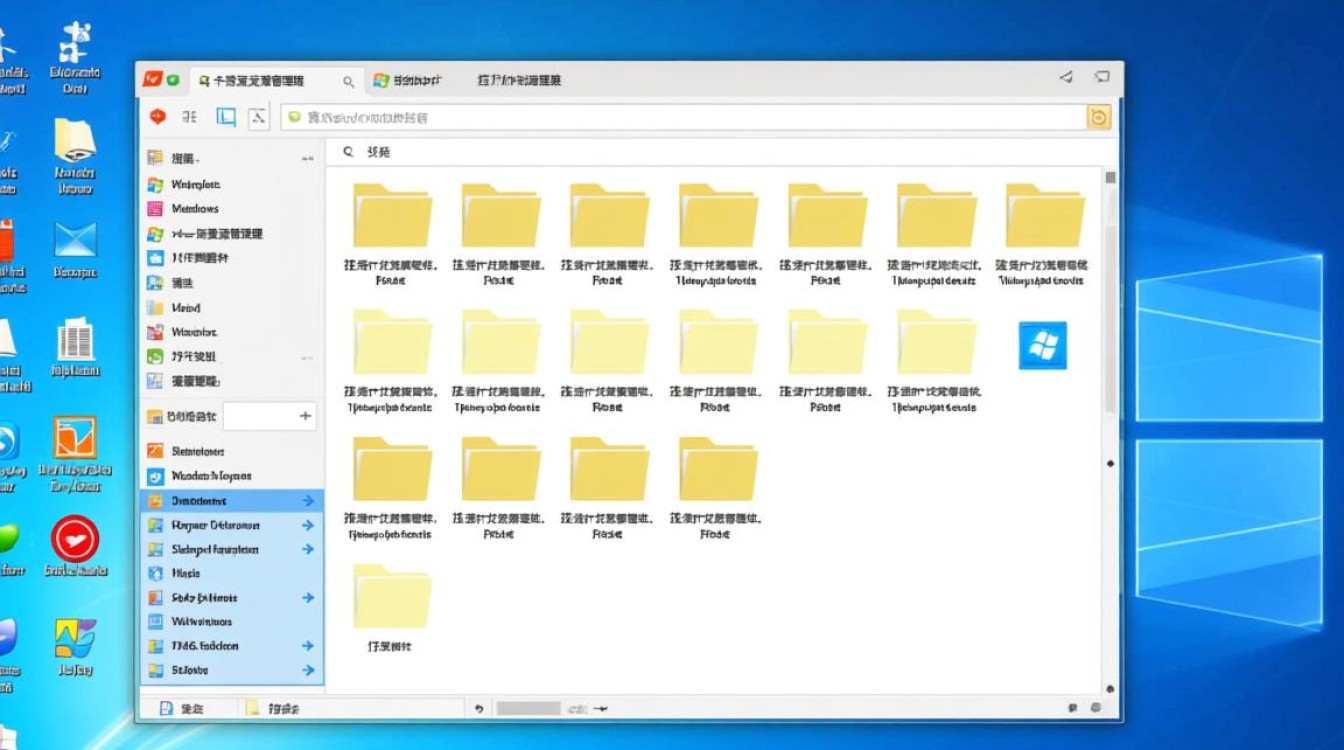Viewport: 1344px width, 750px height.
Task: Collapse the top sidebar section using the dash marker
Action: click(x=307, y=159)
